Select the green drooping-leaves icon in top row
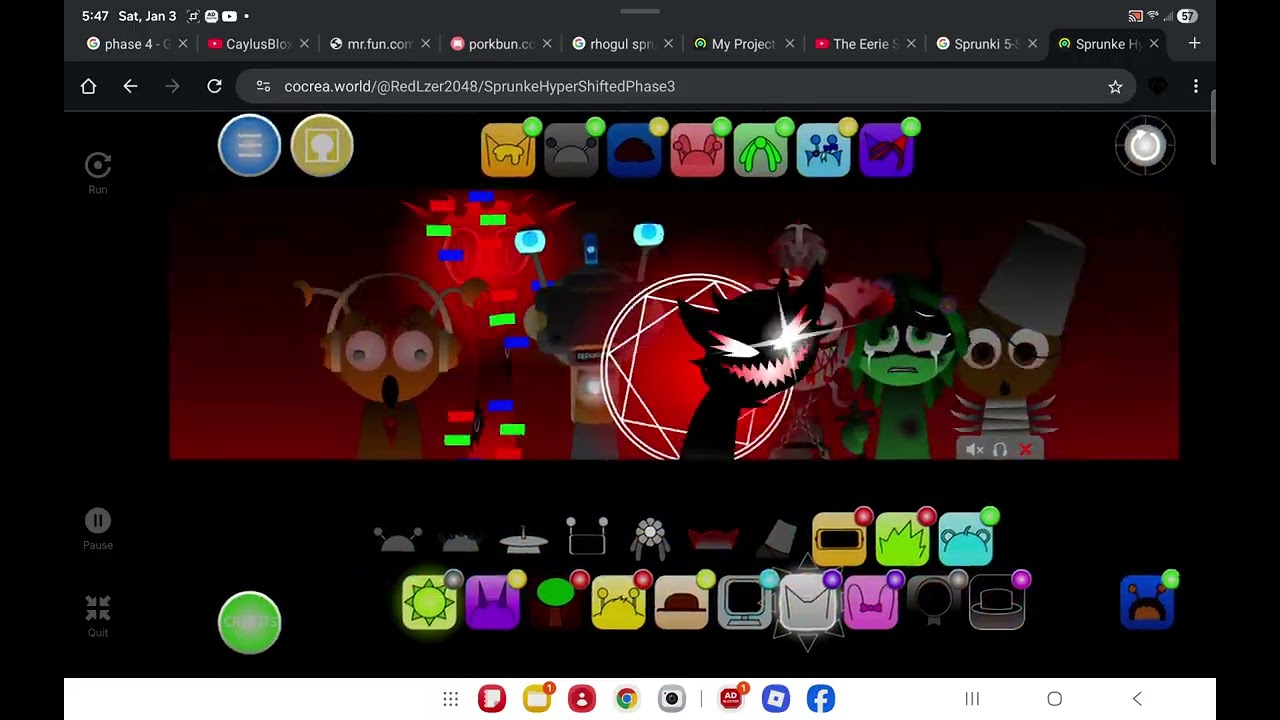1280x720 pixels. pyautogui.click(x=760, y=151)
